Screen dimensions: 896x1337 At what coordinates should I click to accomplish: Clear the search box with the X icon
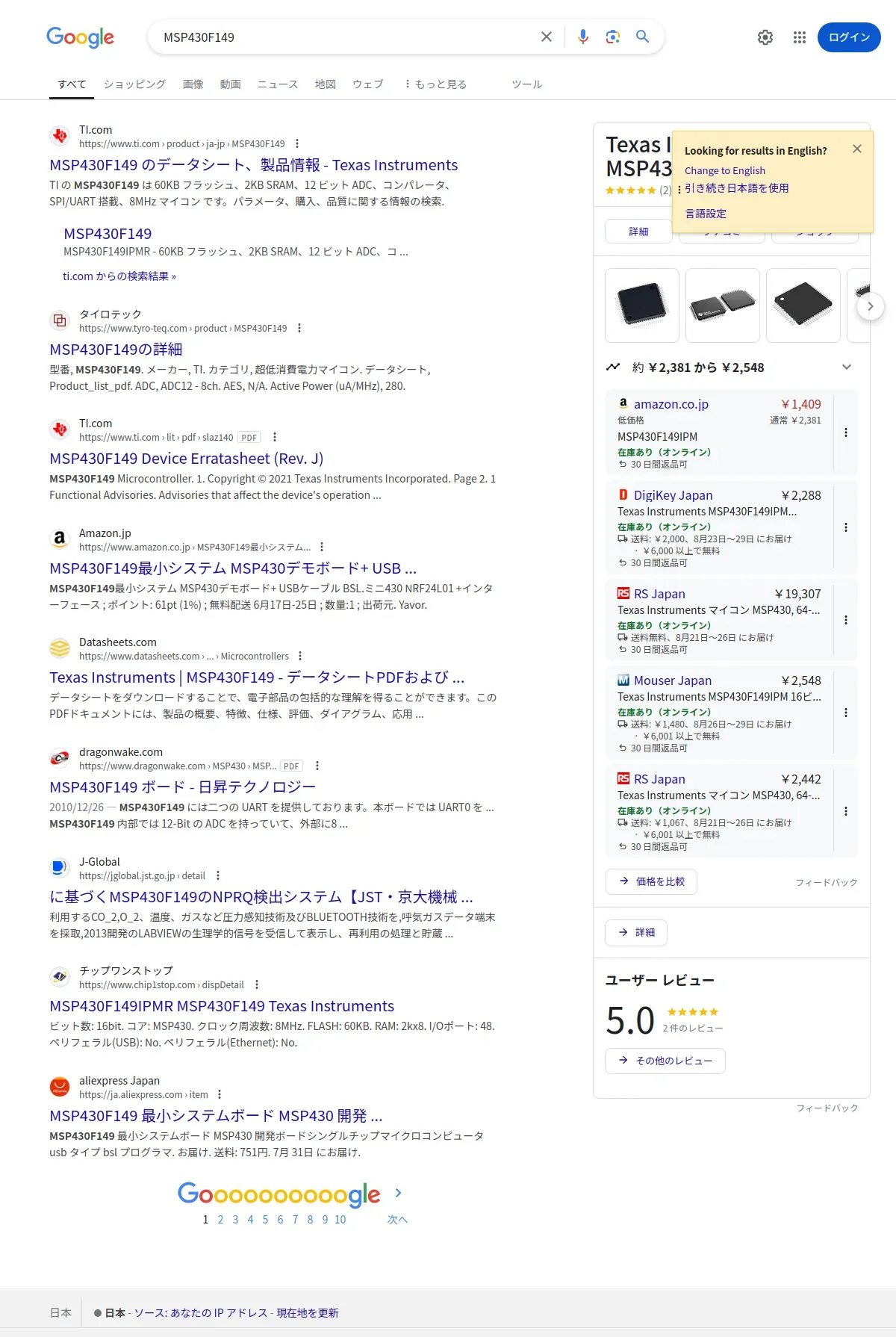(547, 37)
